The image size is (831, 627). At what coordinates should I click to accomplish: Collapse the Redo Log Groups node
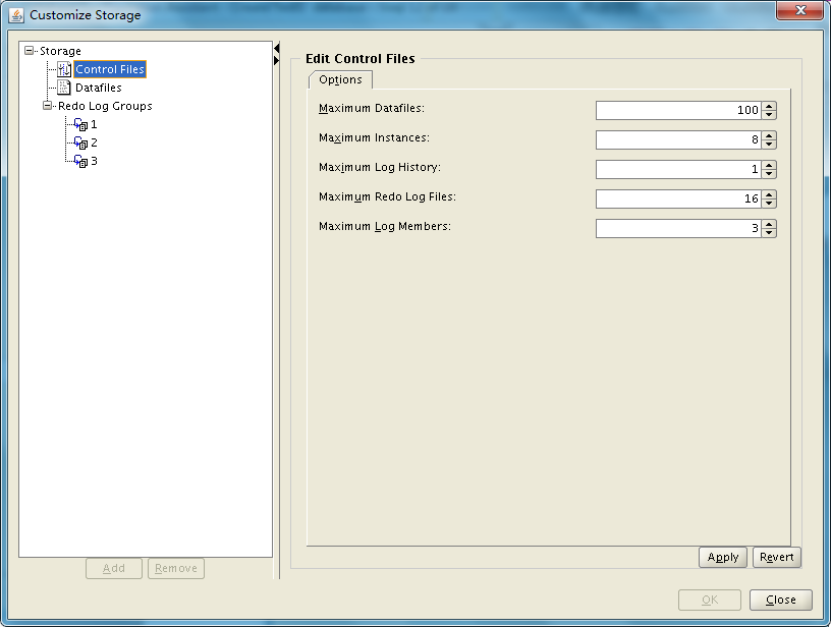pyautogui.click(x=47, y=106)
